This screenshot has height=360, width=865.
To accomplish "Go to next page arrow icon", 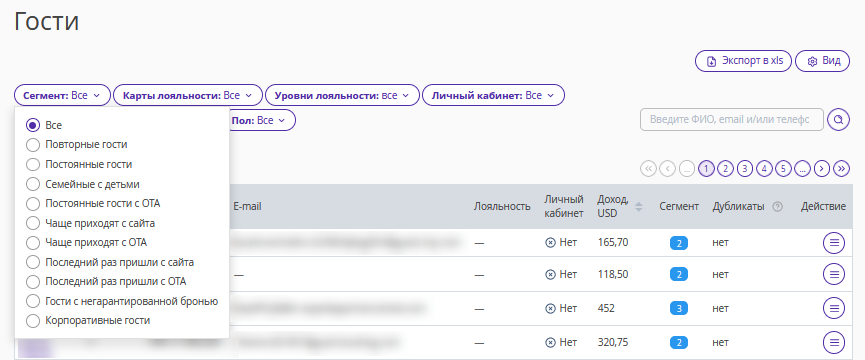I will click(822, 169).
